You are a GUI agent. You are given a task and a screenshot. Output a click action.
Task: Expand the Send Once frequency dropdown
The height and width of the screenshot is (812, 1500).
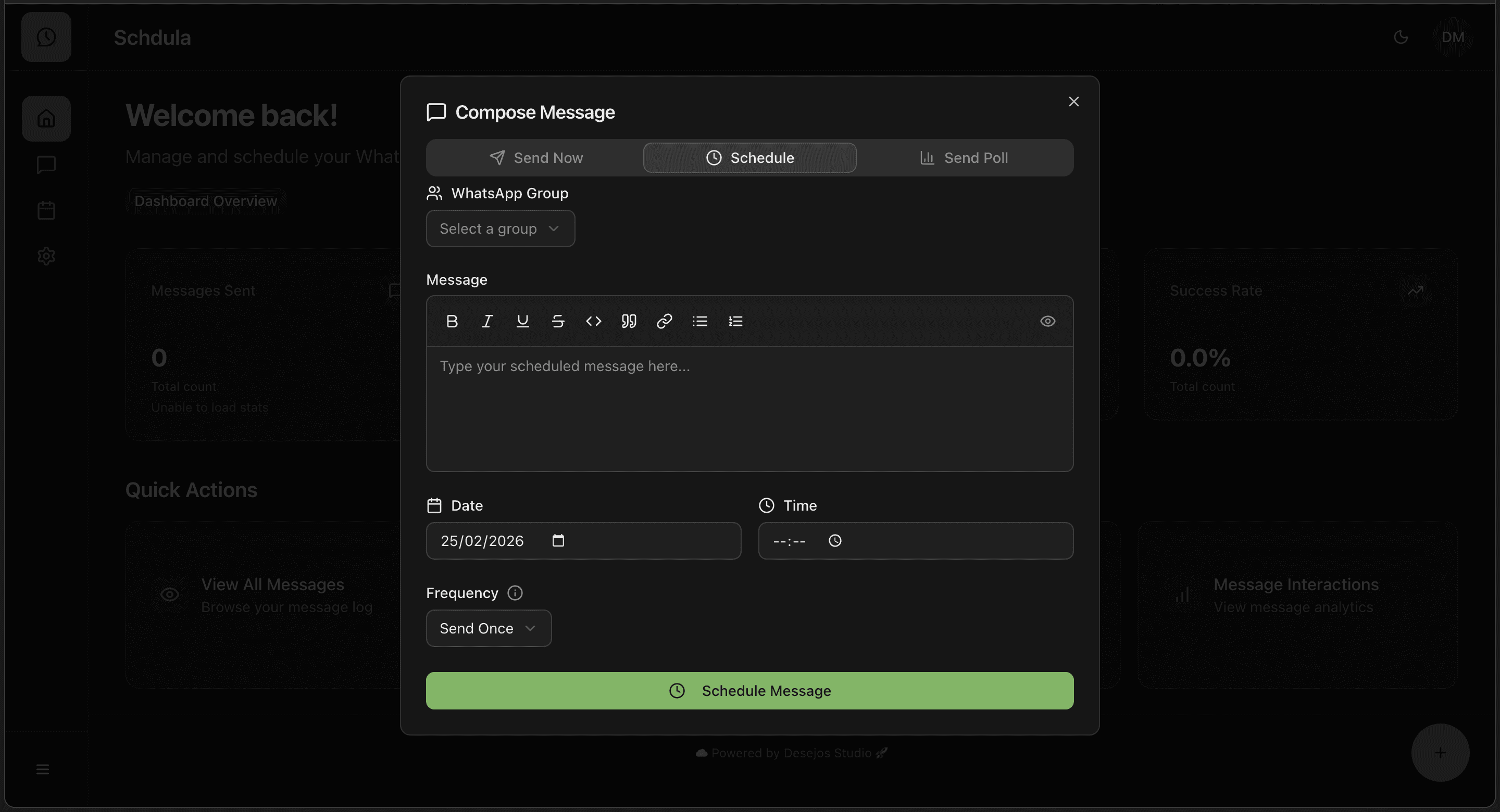(x=489, y=628)
